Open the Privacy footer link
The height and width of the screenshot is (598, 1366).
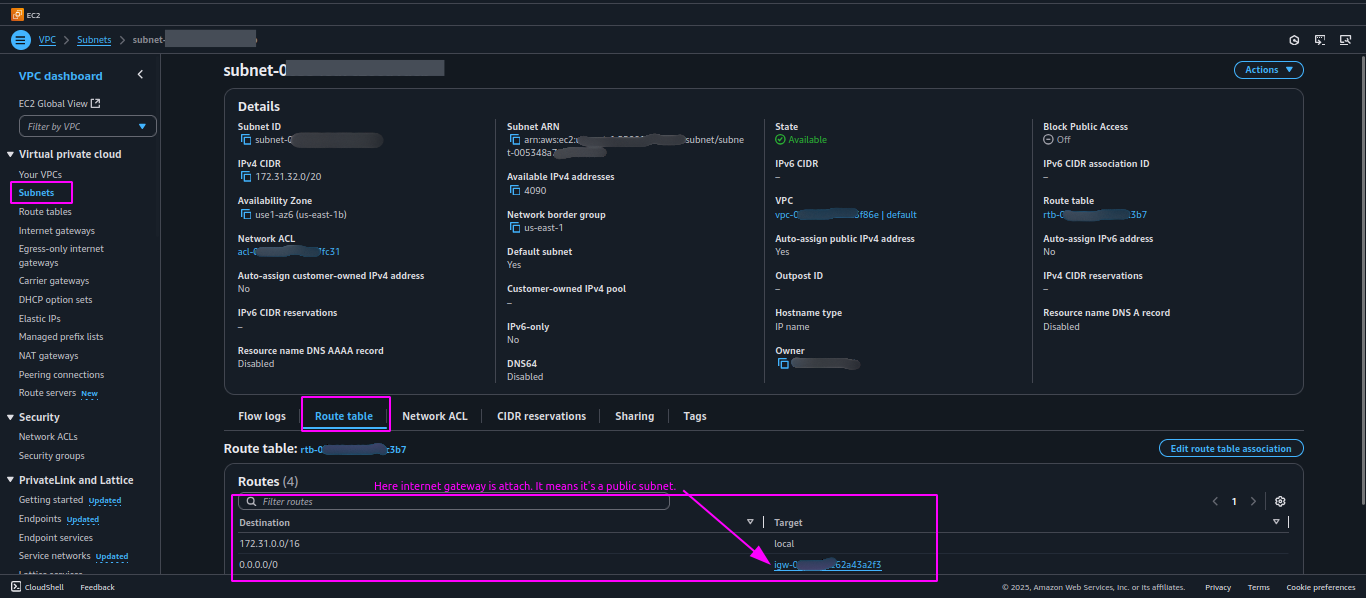(x=1218, y=587)
